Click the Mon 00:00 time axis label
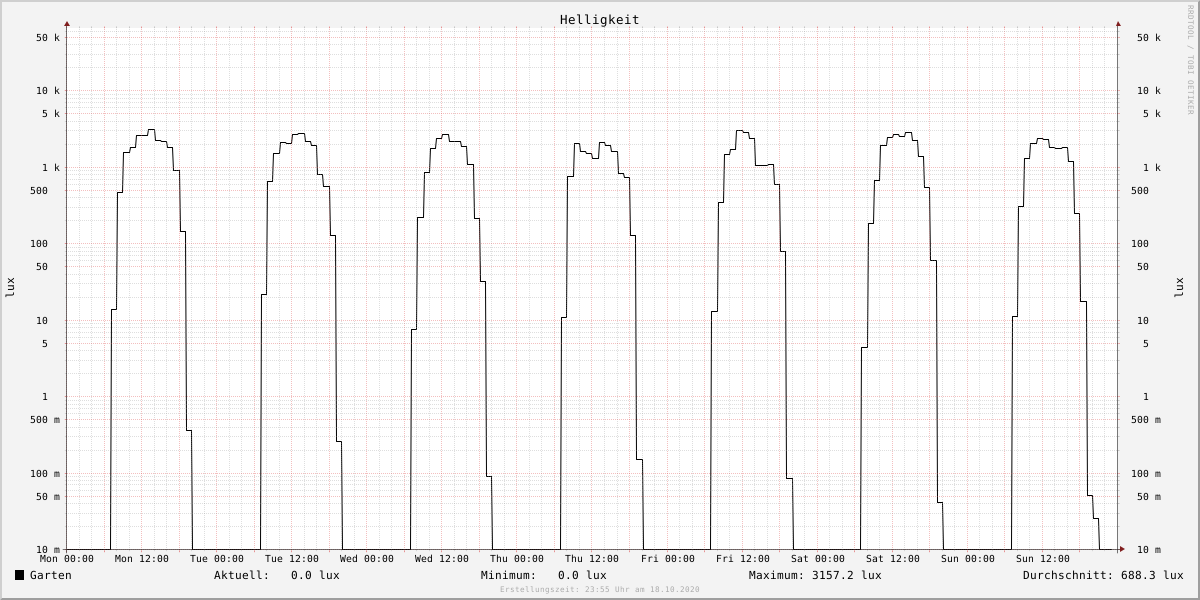This screenshot has width=1200, height=600. click(67, 559)
